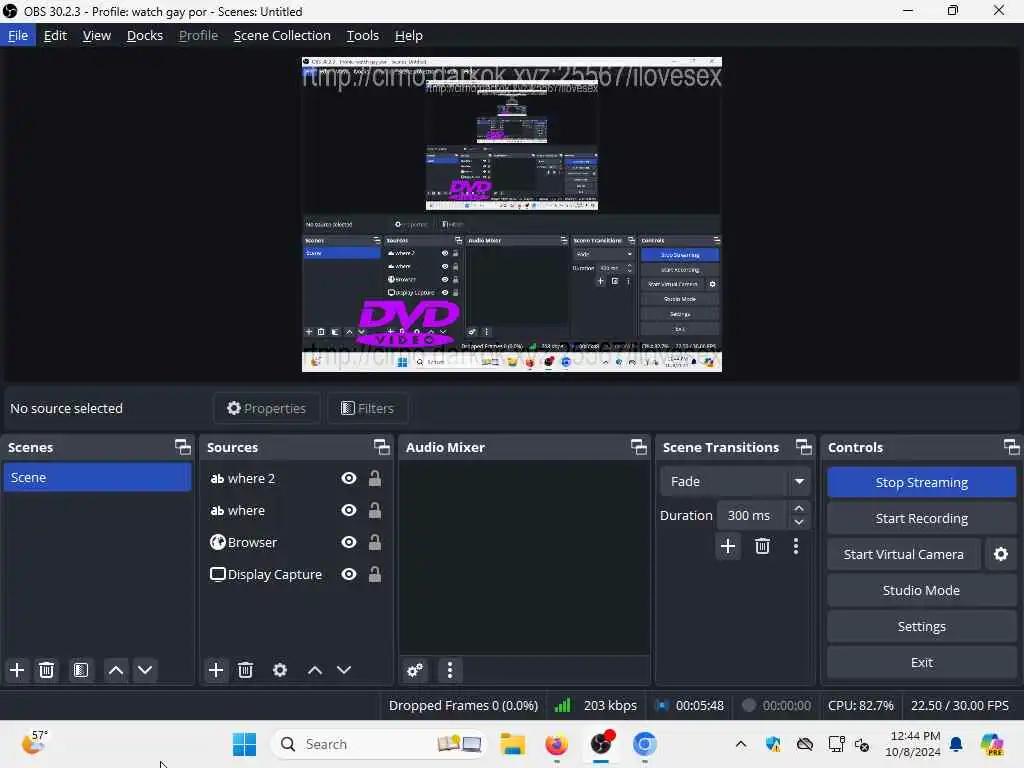Increase transition duration with up arrow
This screenshot has height=768, width=1024.
pos(799,509)
